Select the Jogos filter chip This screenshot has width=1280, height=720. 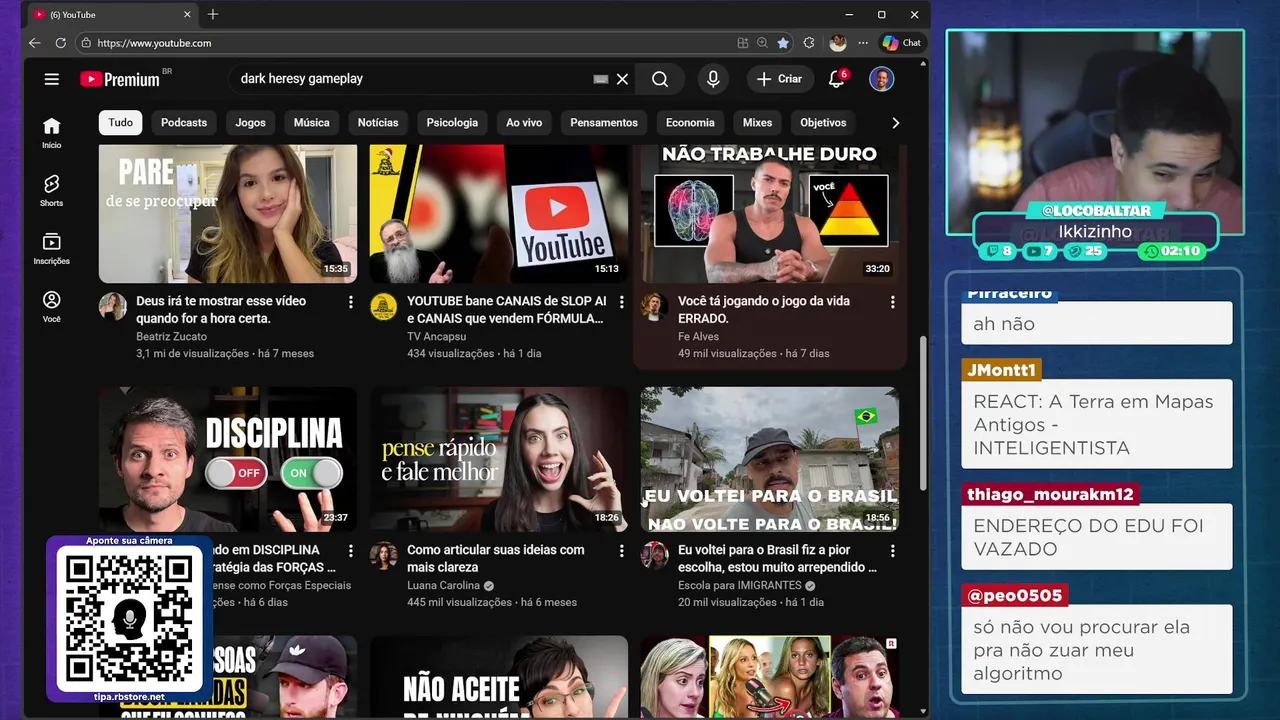click(x=250, y=122)
